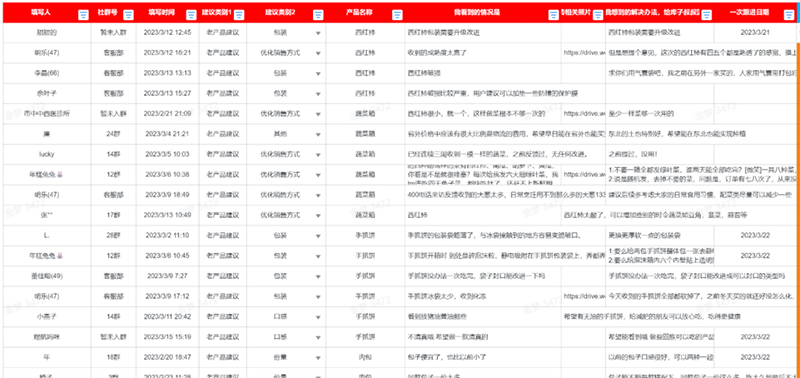Screen dimensions: 800x378
Task: Expand 包装 dropdown in 2023/3/2 11:10 row
Action: [x=318, y=236]
